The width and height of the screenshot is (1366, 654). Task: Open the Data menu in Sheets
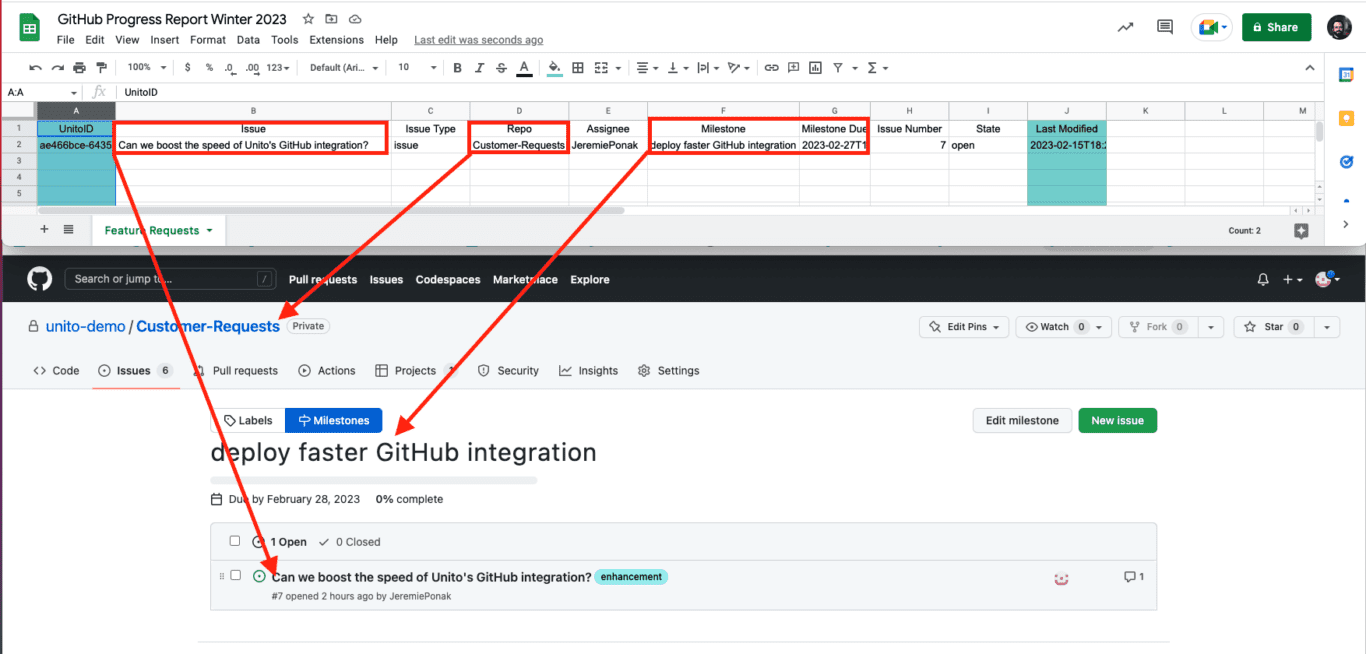[x=248, y=40]
